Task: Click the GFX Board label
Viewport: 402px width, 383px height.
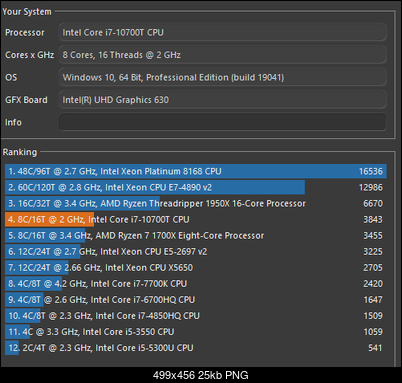Action: tap(26, 100)
